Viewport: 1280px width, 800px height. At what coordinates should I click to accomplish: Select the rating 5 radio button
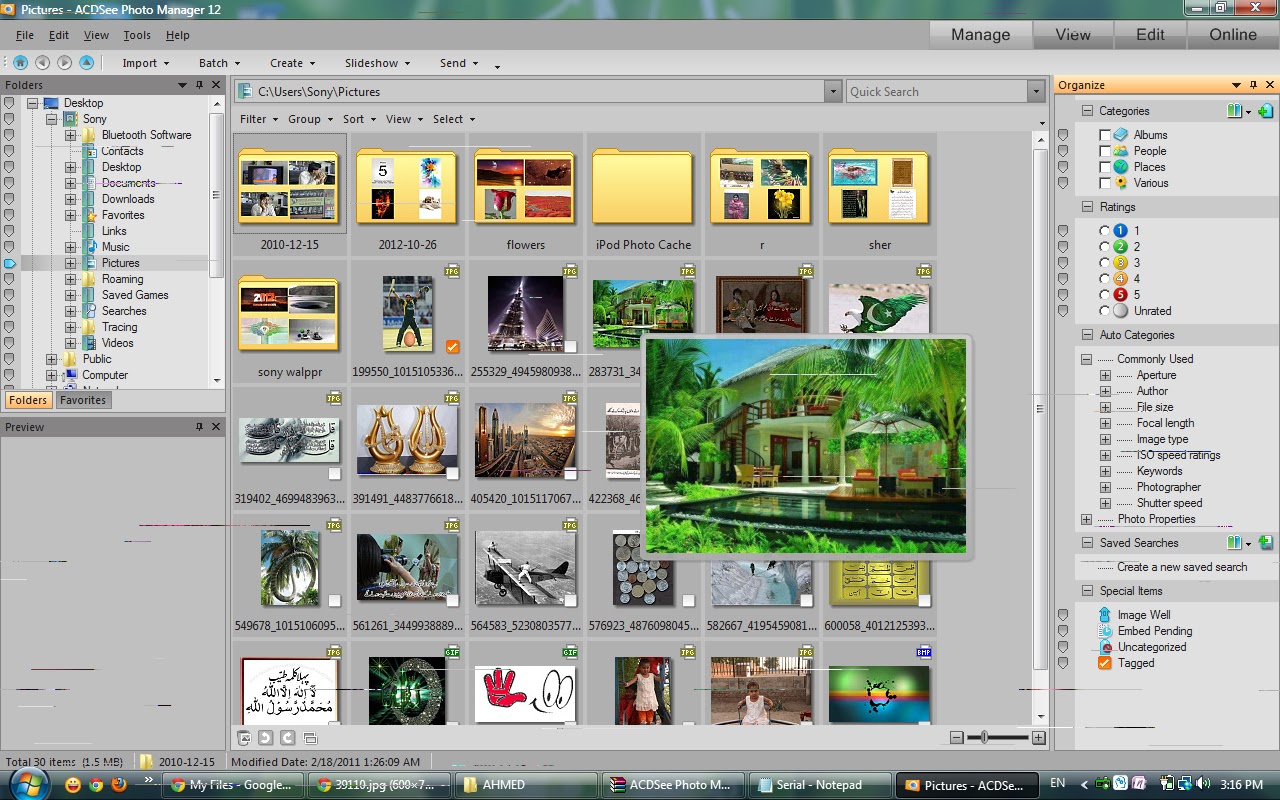(1105, 295)
